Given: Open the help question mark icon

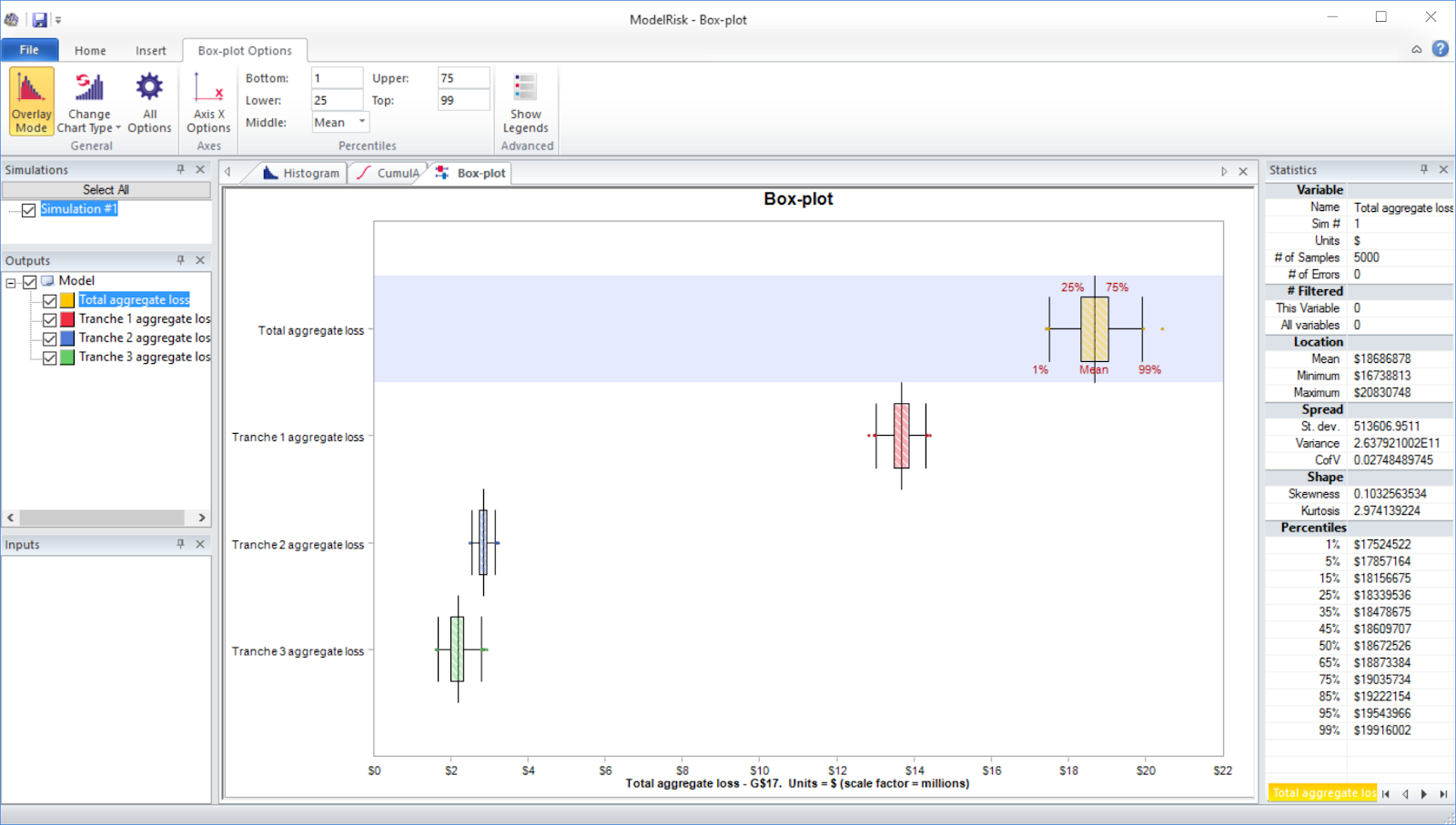Looking at the screenshot, I should 1440,49.
